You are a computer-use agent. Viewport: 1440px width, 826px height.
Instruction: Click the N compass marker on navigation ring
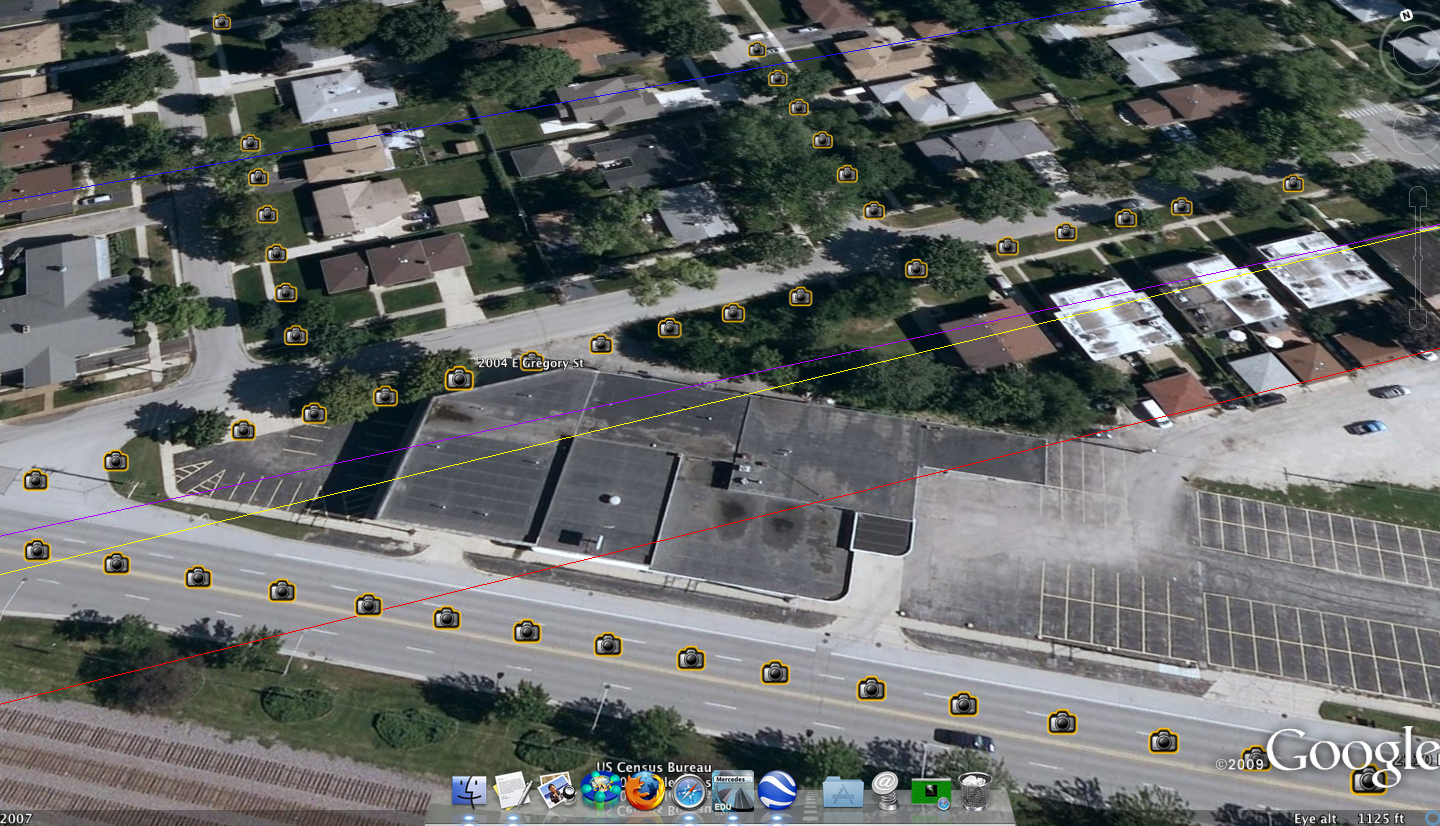1406,16
